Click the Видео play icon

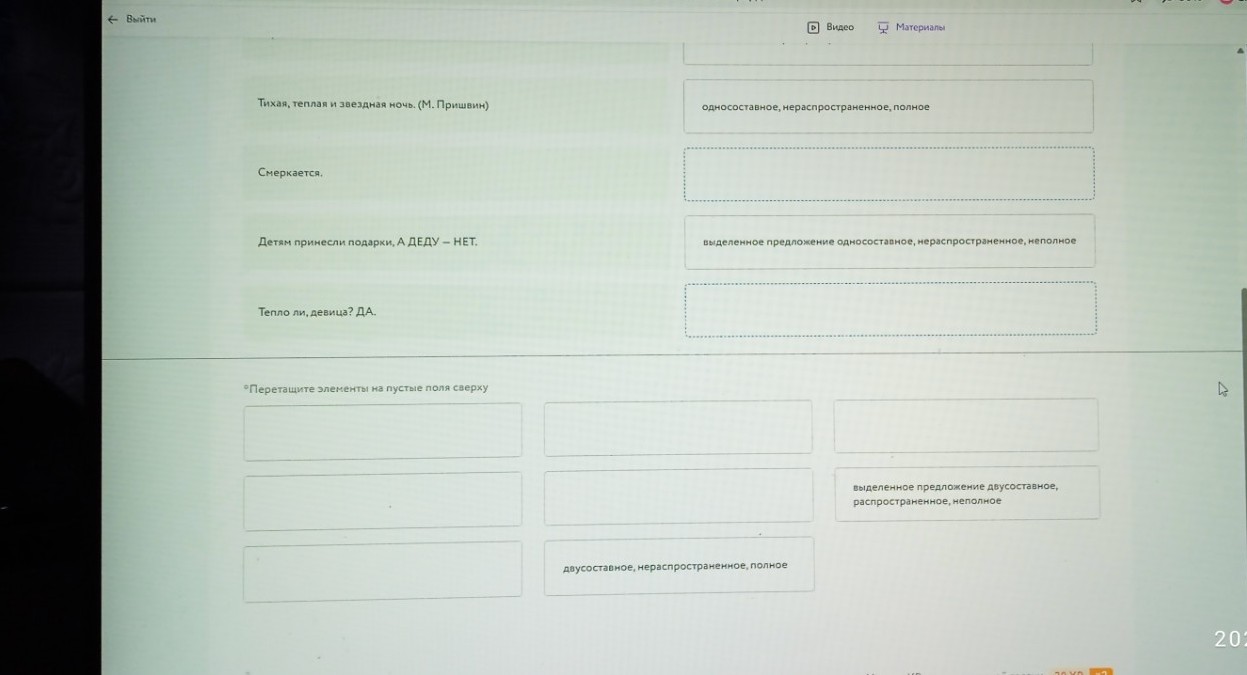pyautogui.click(x=813, y=27)
